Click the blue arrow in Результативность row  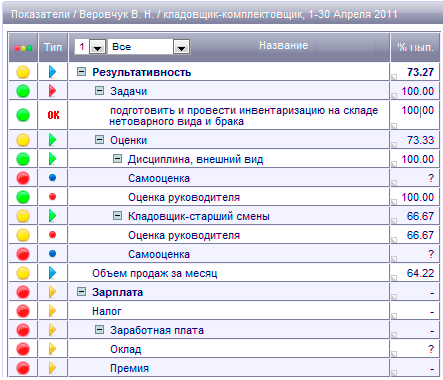point(52,72)
